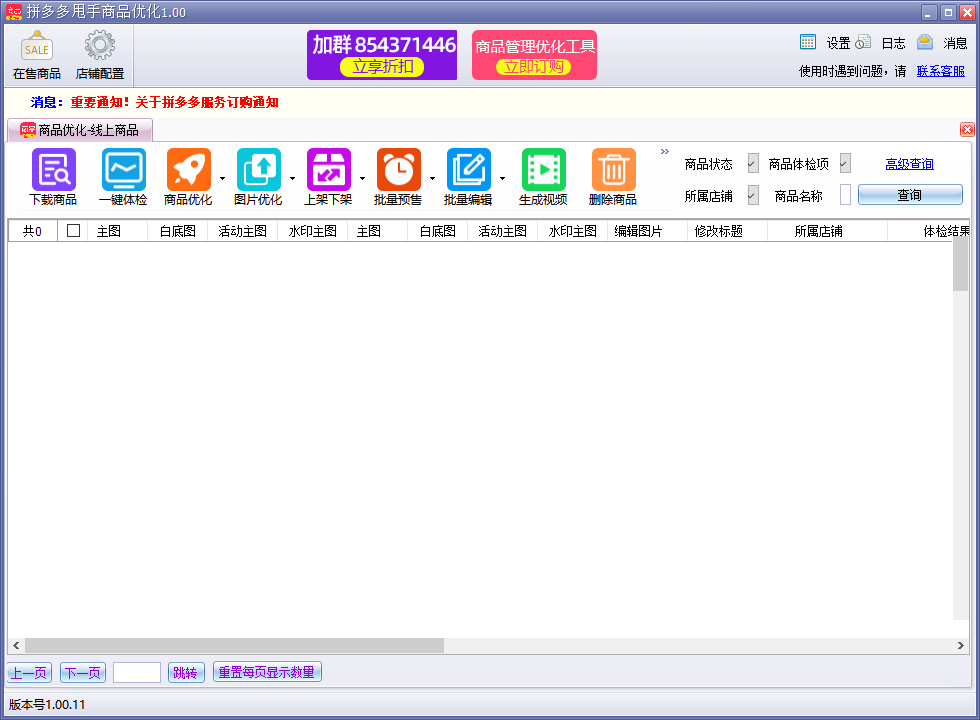Click the 商品名称 input field
The height and width of the screenshot is (720, 980).
[845, 195]
